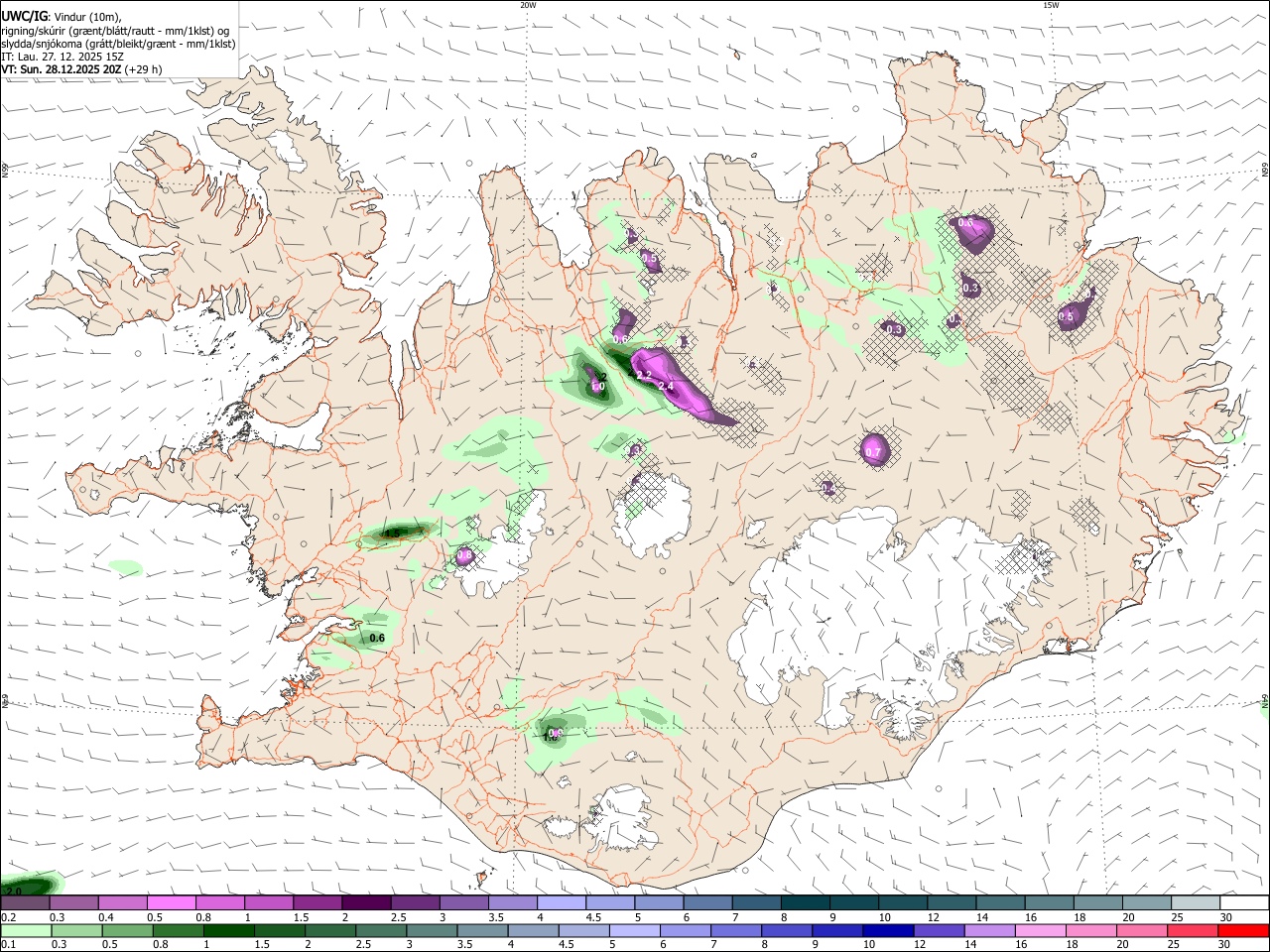Click the Mýrdalsjökull glacier near the south coast
Screen dimensions: 1270x952
(x=620, y=819)
